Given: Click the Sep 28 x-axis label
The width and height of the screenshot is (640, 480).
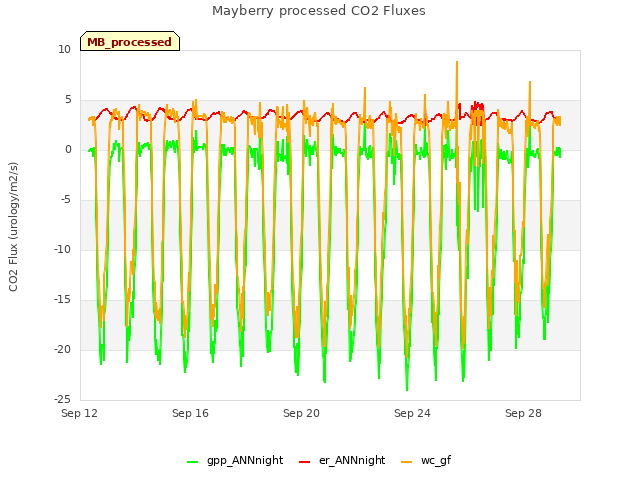Looking at the screenshot, I should pyautogui.click(x=523, y=413).
